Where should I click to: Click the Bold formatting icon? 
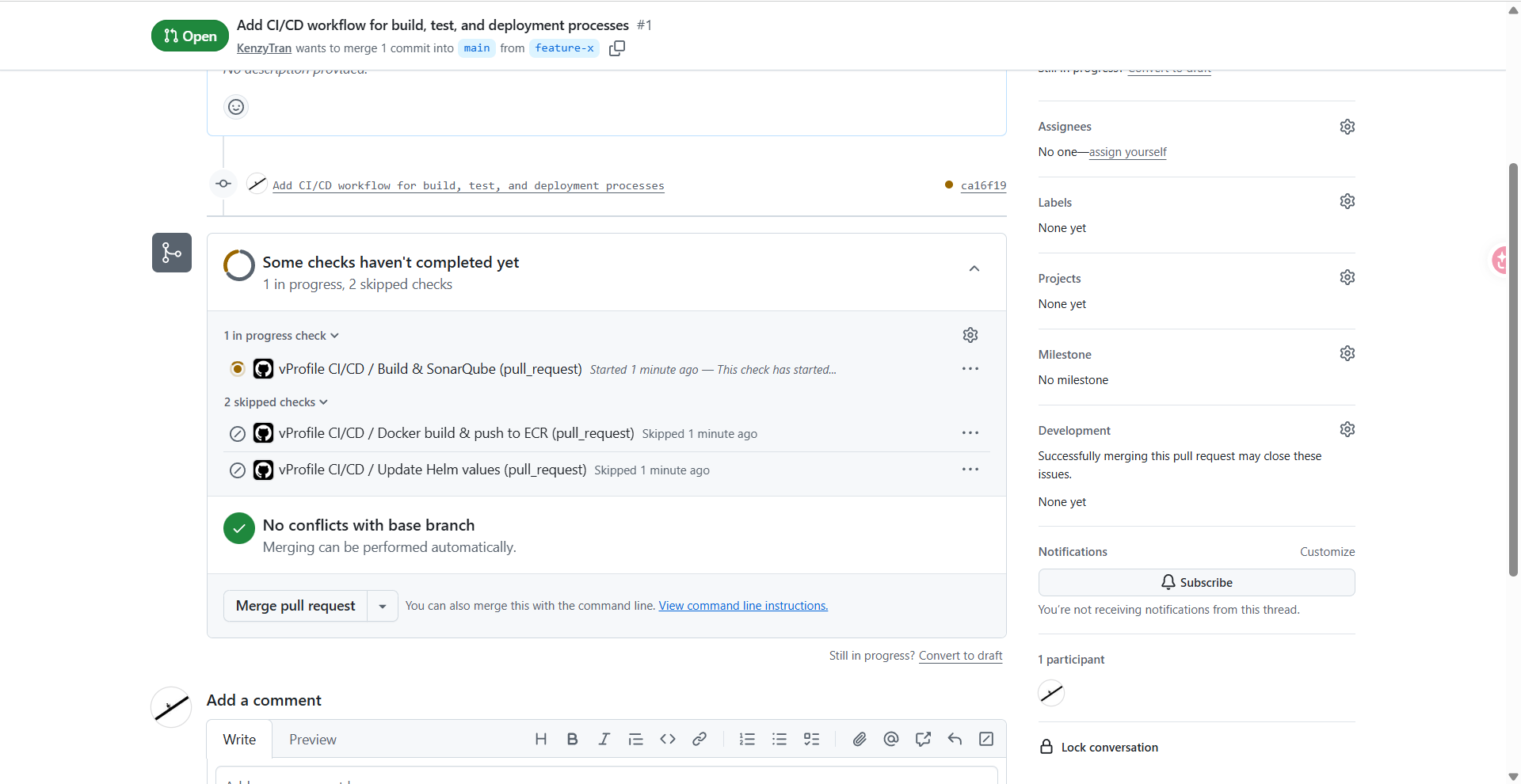tap(572, 739)
